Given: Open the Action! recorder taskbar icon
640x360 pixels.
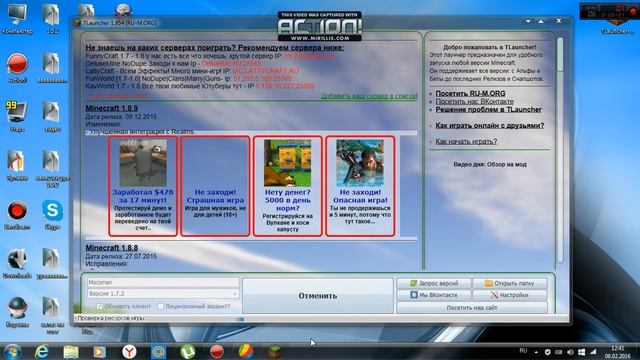Looking at the screenshot, I should [217, 351].
